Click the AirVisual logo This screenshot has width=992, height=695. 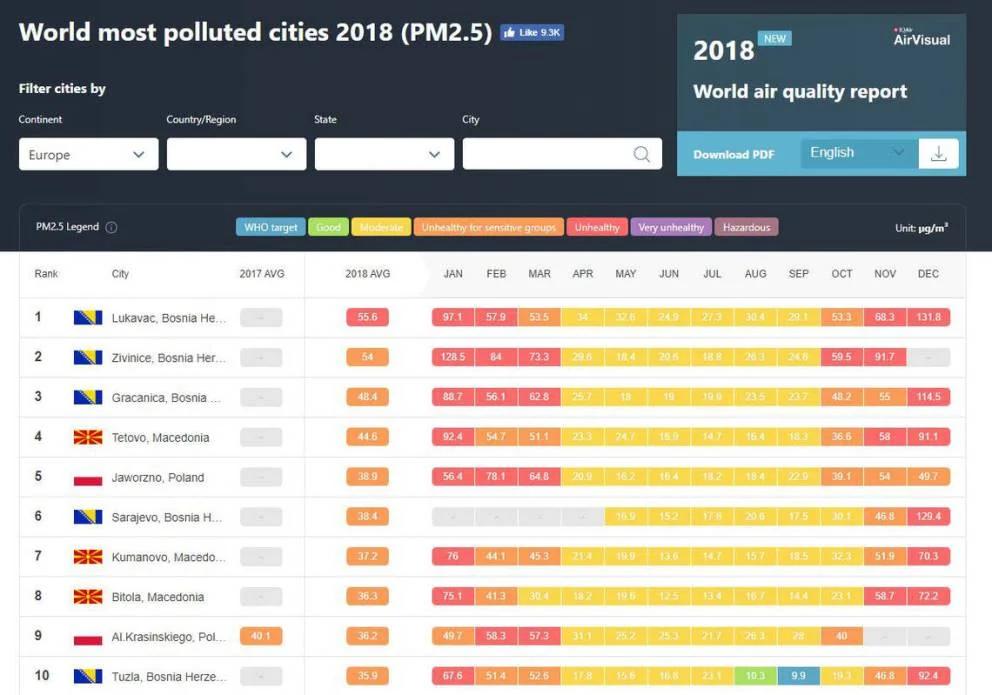pos(921,37)
